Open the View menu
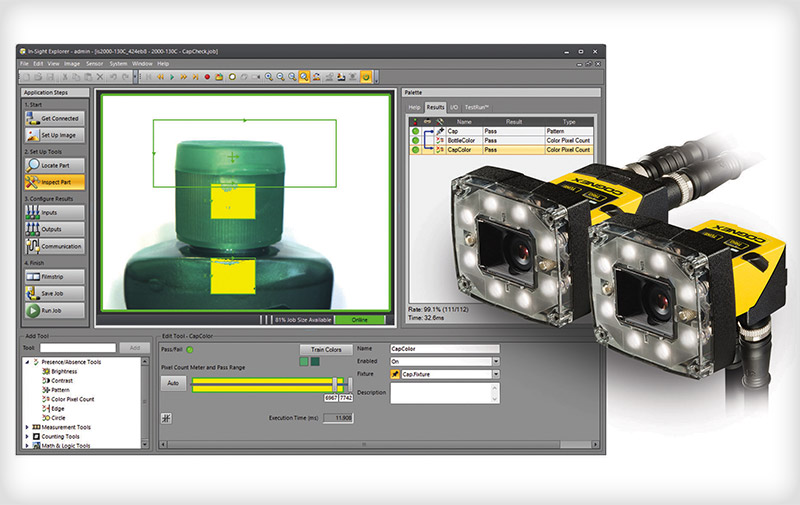 coord(54,64)
